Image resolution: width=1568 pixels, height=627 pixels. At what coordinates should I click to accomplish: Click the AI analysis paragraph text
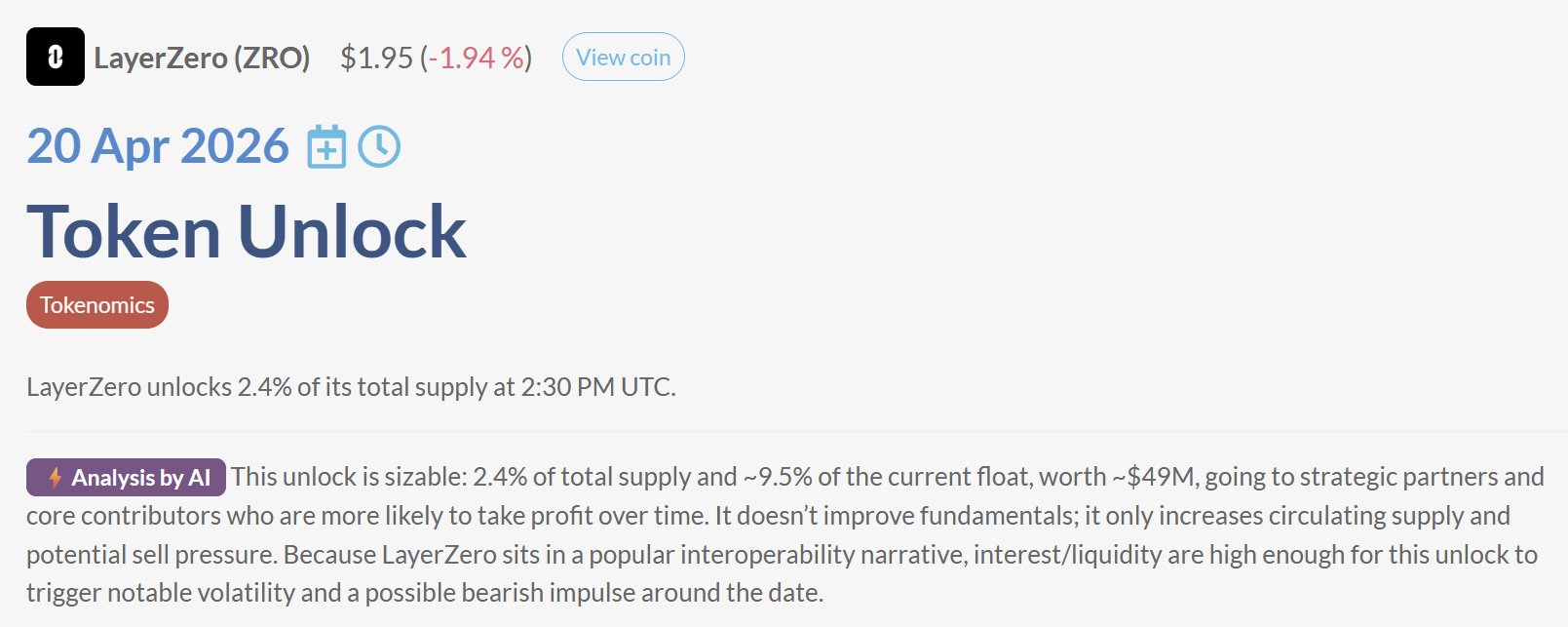pos(780,534)
